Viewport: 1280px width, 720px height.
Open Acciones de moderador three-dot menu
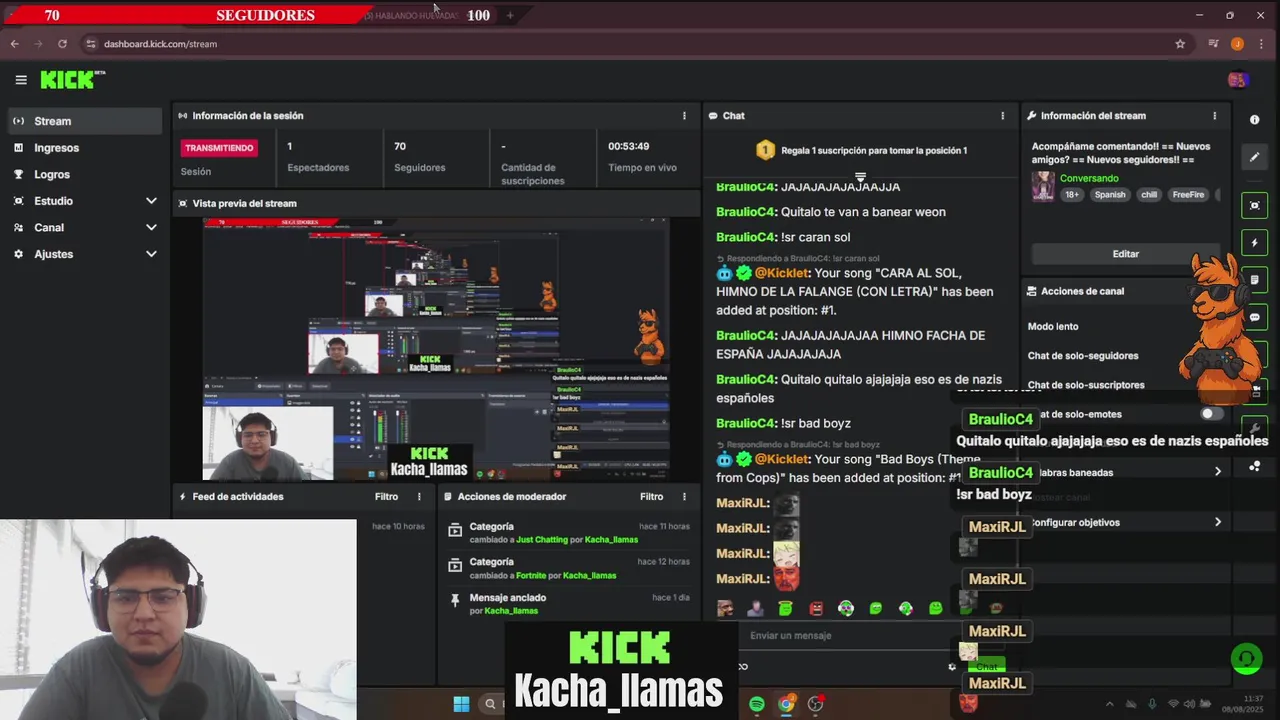(x=684, y=497)
